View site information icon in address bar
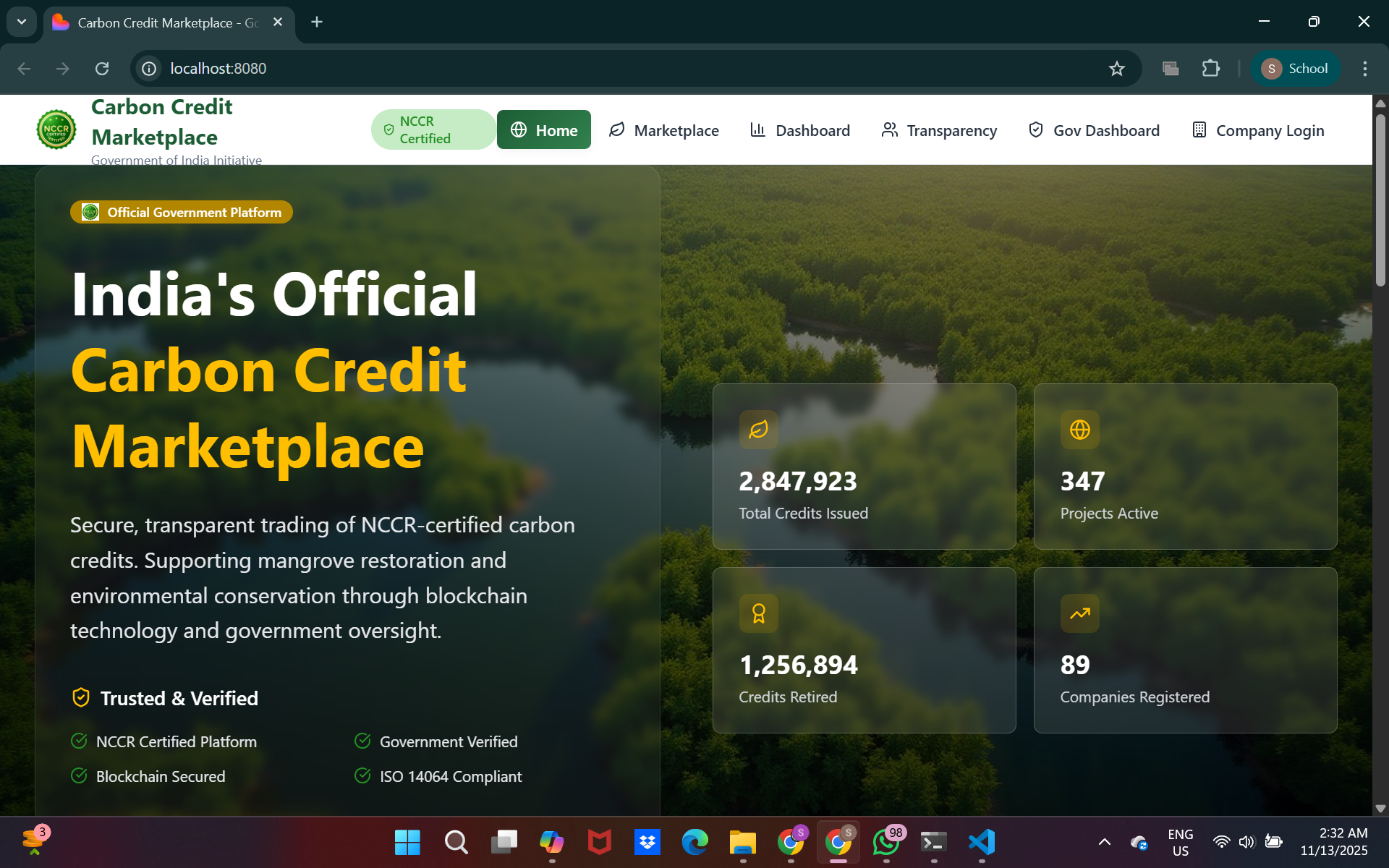 click(149, 69)
